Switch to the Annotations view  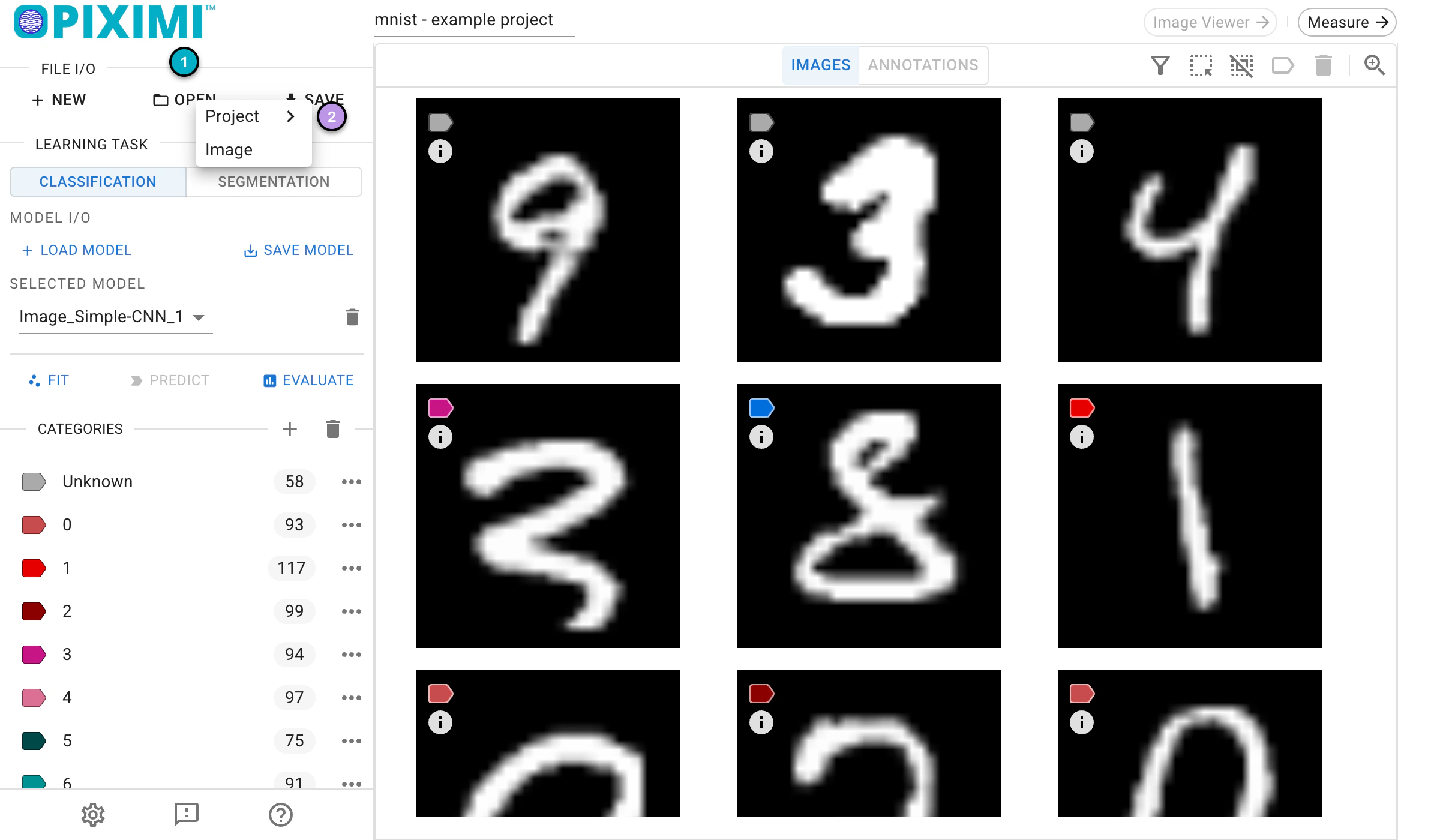tap(923, 65)
